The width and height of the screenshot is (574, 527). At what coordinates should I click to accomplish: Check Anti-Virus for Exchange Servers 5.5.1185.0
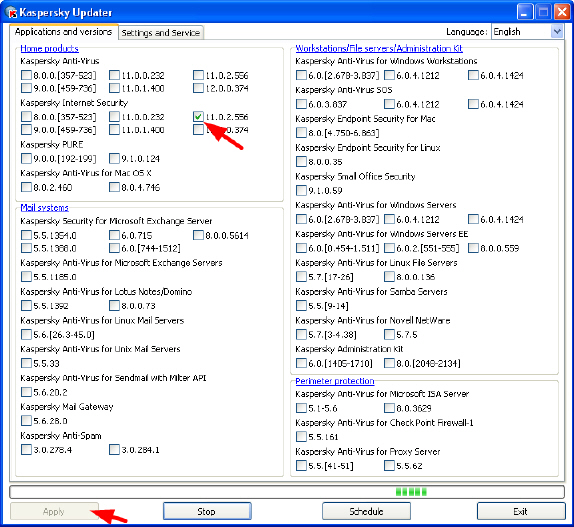click(26, 277)
